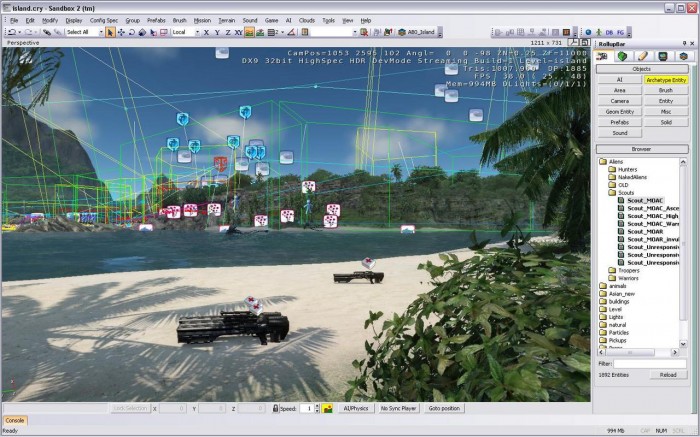
Task: Open the Undo history dropdown arrow
Action: click(x=20, y=32)
